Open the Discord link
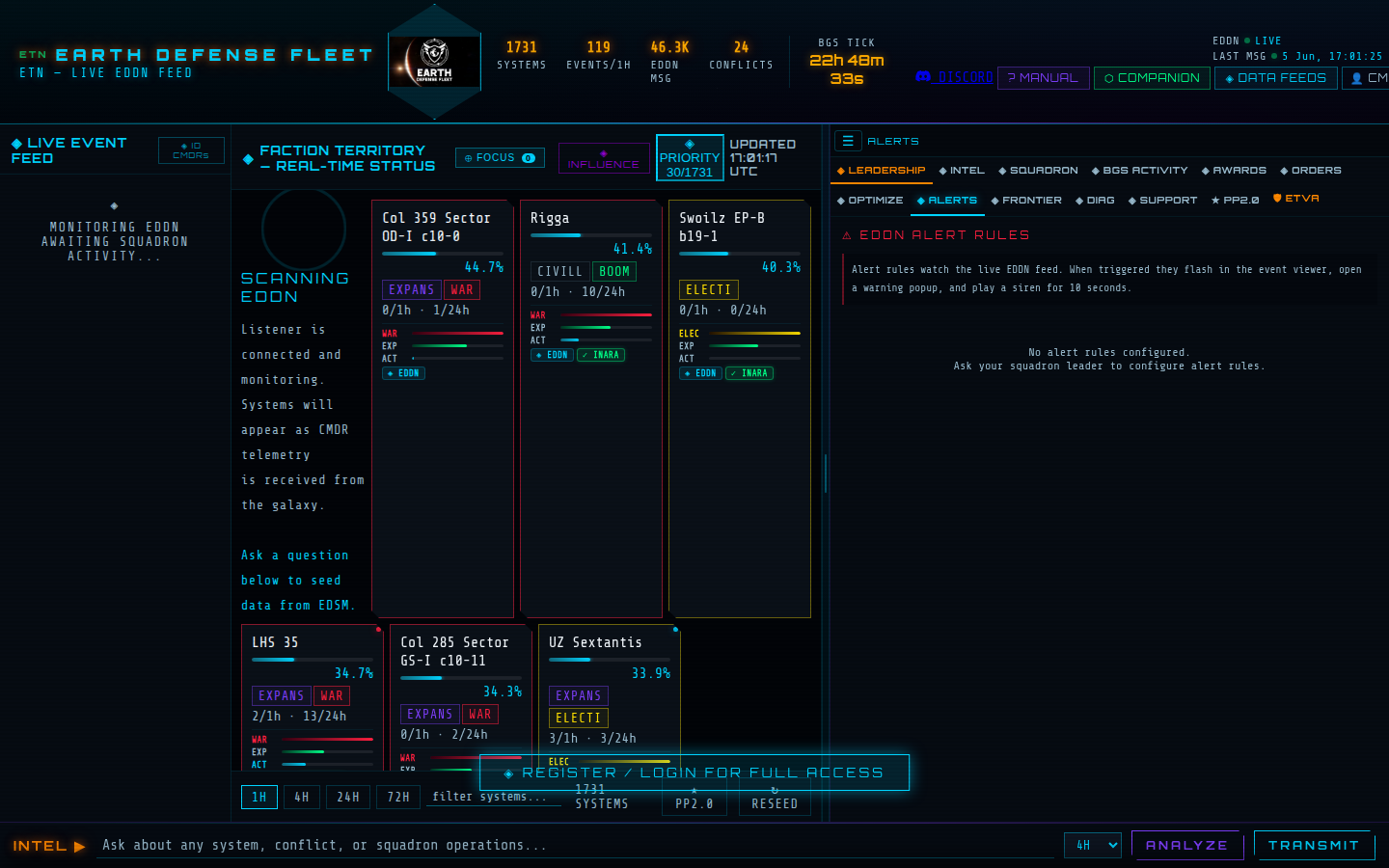1389x868 pixels. pyautogui.click(x=954, y=77)
